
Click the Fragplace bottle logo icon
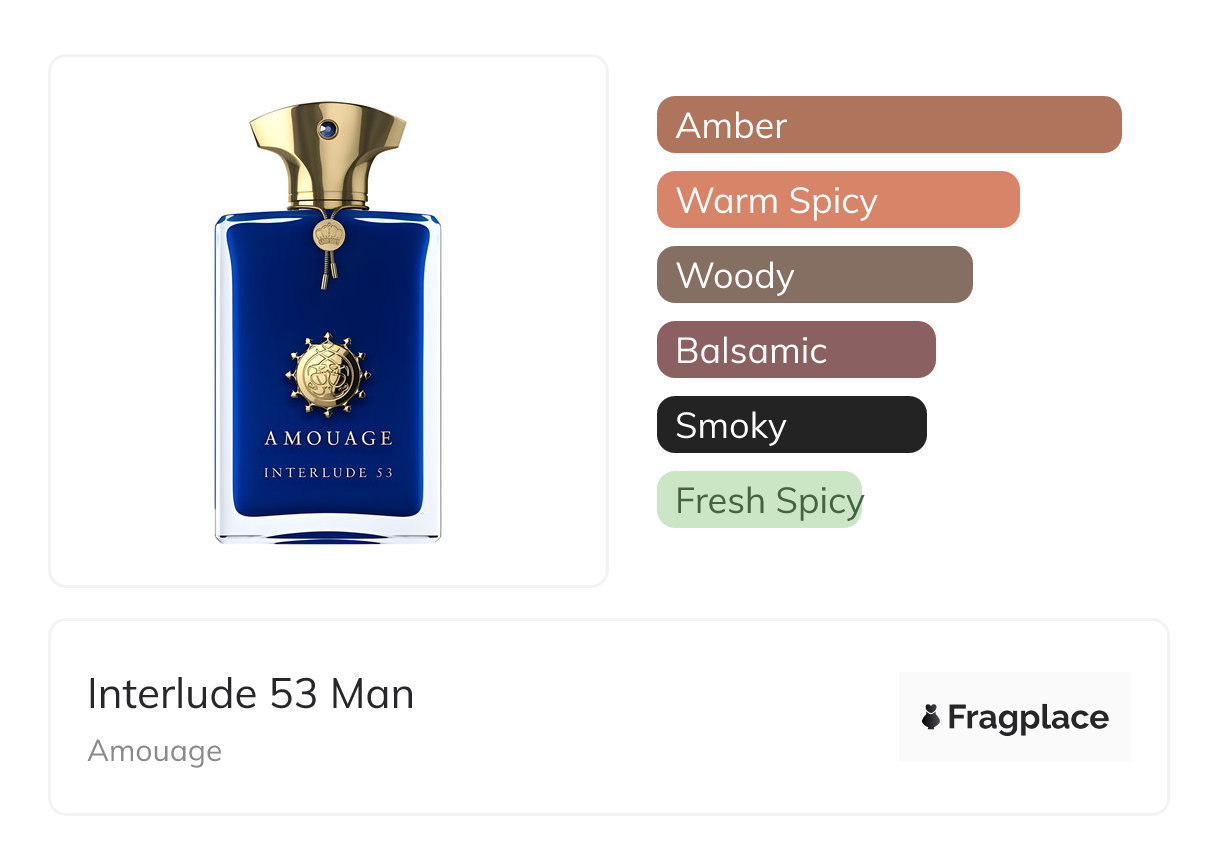pyautogui.click(x=931, y=717)
